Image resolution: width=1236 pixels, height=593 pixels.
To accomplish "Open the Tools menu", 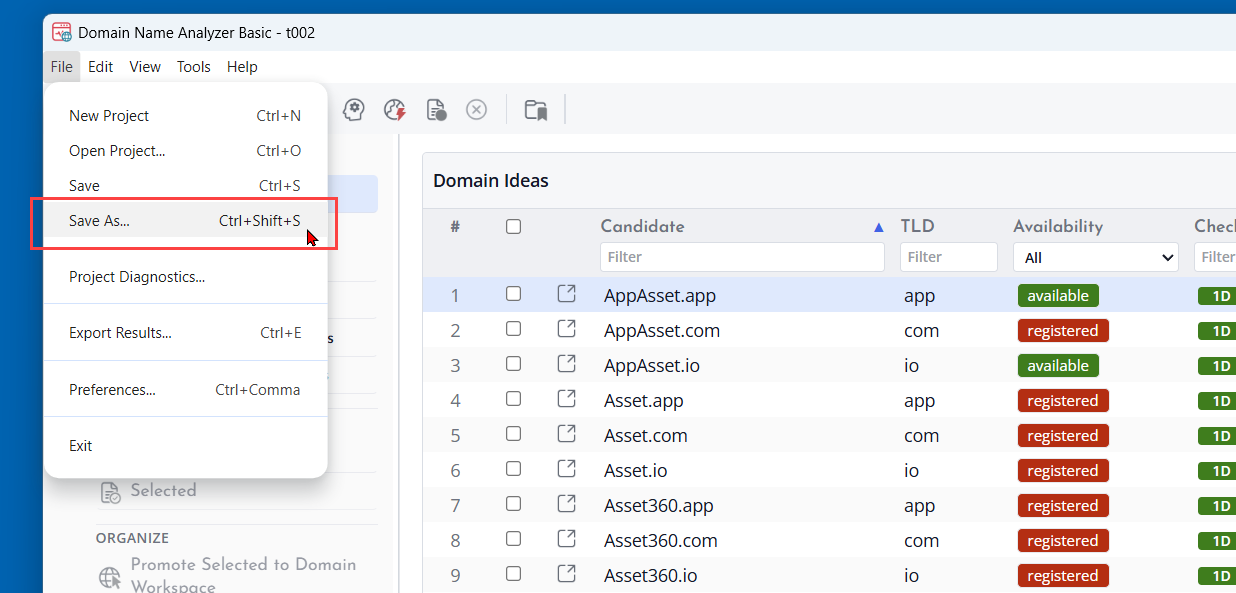I will tap(194, 67).
